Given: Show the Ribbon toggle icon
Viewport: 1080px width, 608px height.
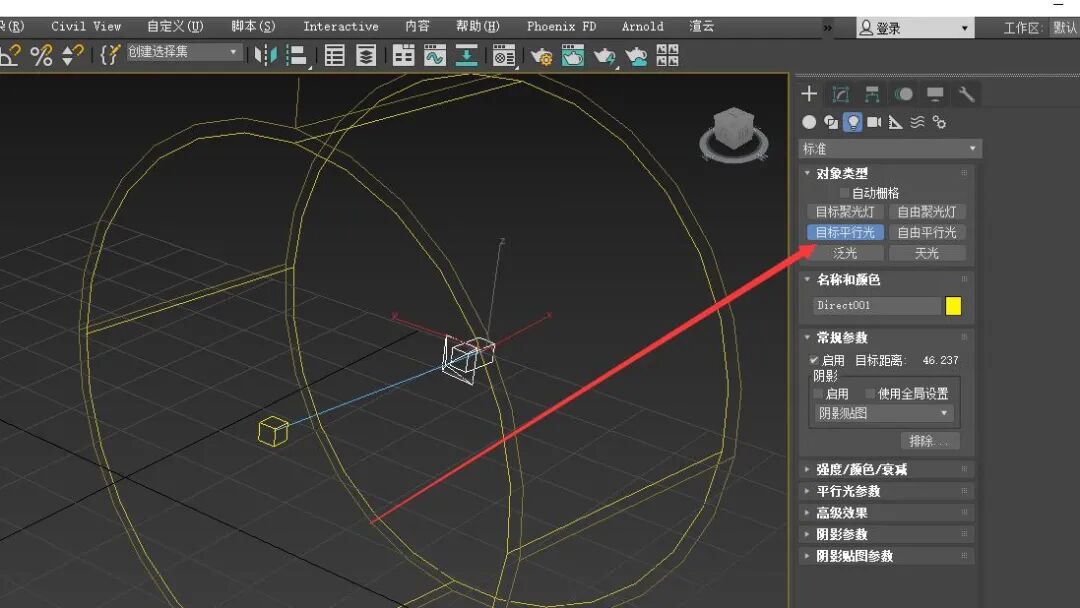Looking at the screenshot, I should point(403,55).
